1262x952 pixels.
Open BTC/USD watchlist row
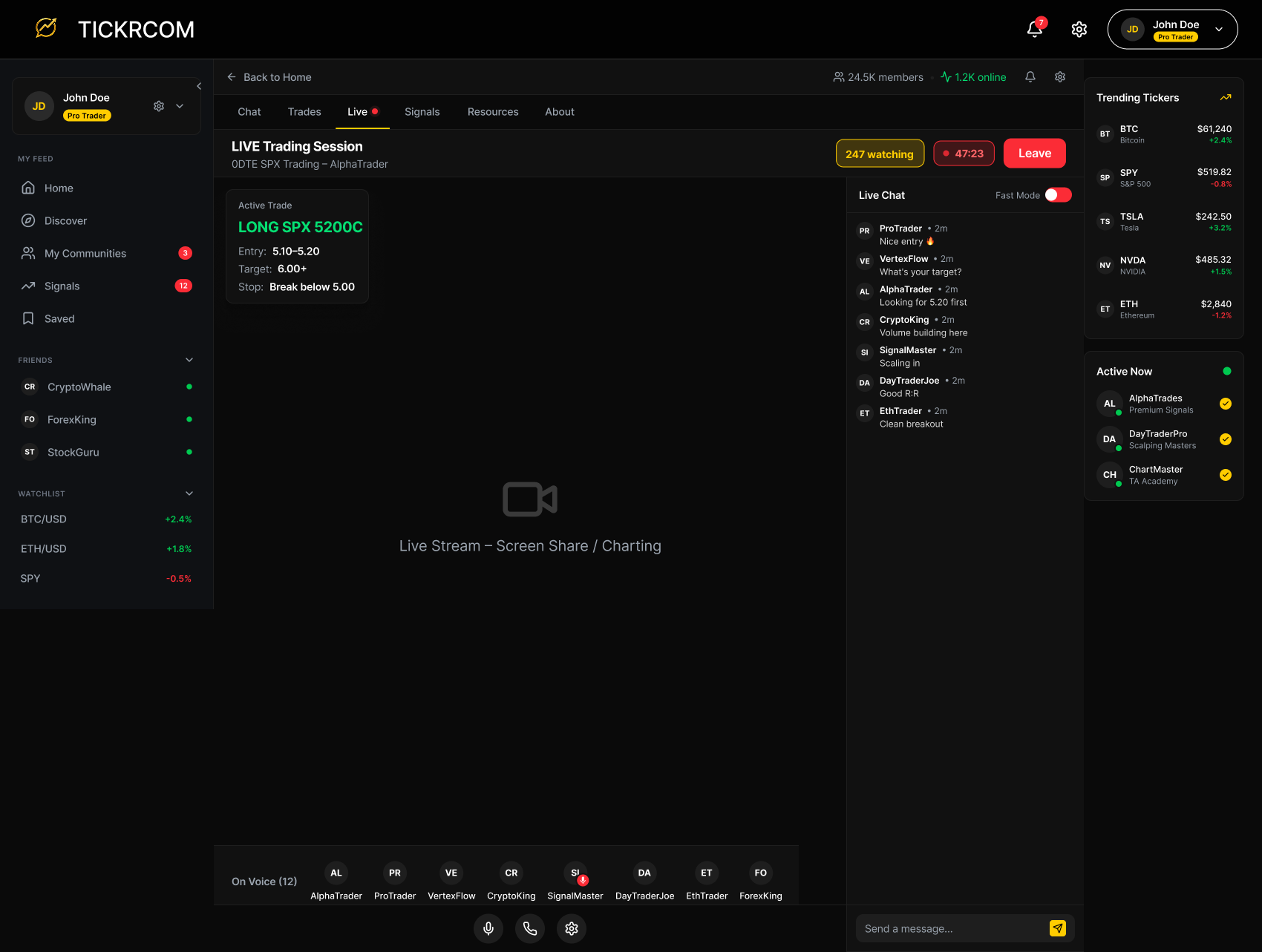[106, 519]
